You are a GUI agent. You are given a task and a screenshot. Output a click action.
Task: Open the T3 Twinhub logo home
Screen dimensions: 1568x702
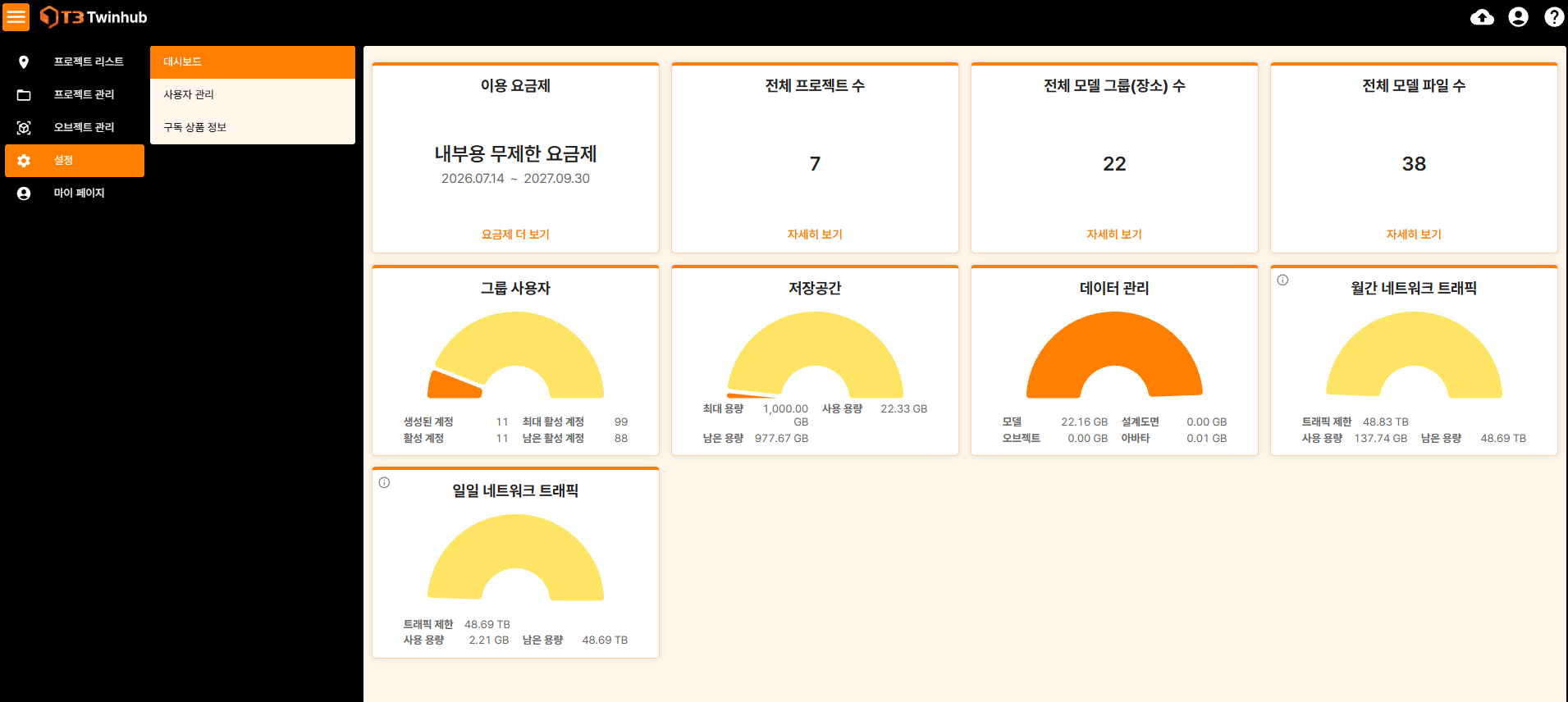[x=94, y=17]
